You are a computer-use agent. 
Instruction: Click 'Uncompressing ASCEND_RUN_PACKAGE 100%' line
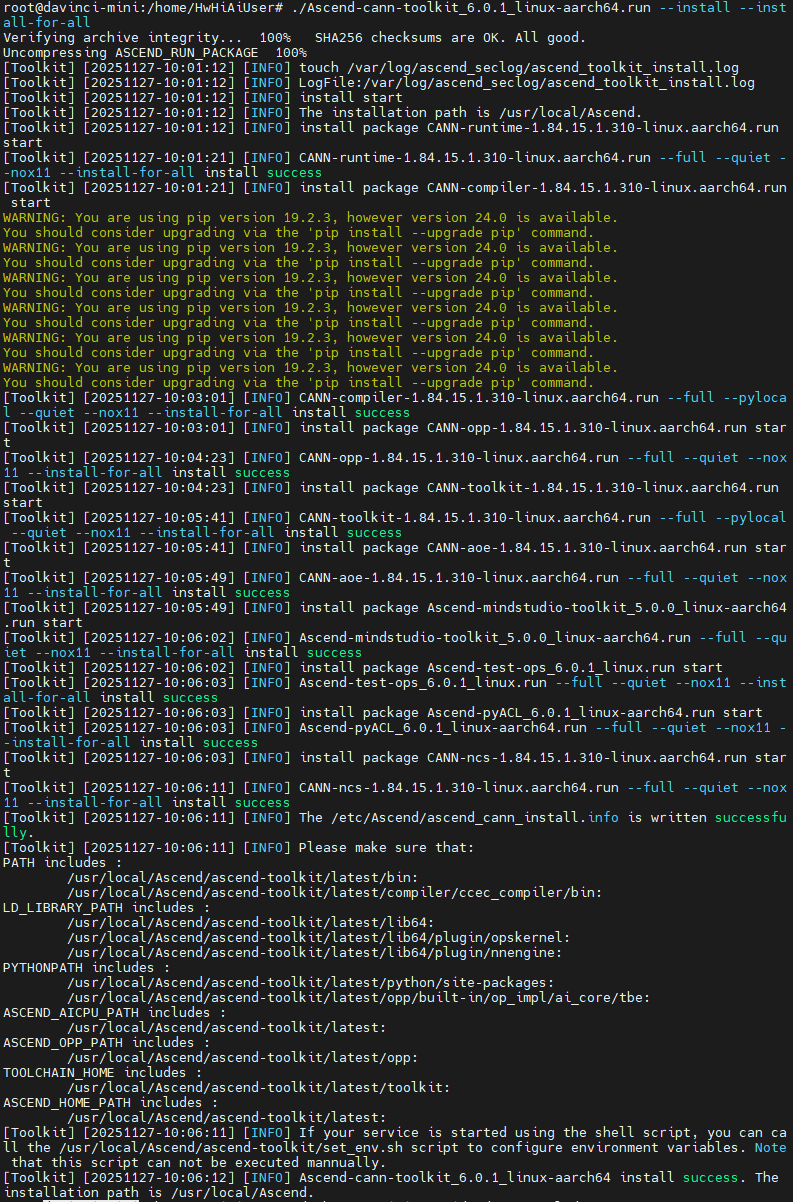click(x=155, y=53)
